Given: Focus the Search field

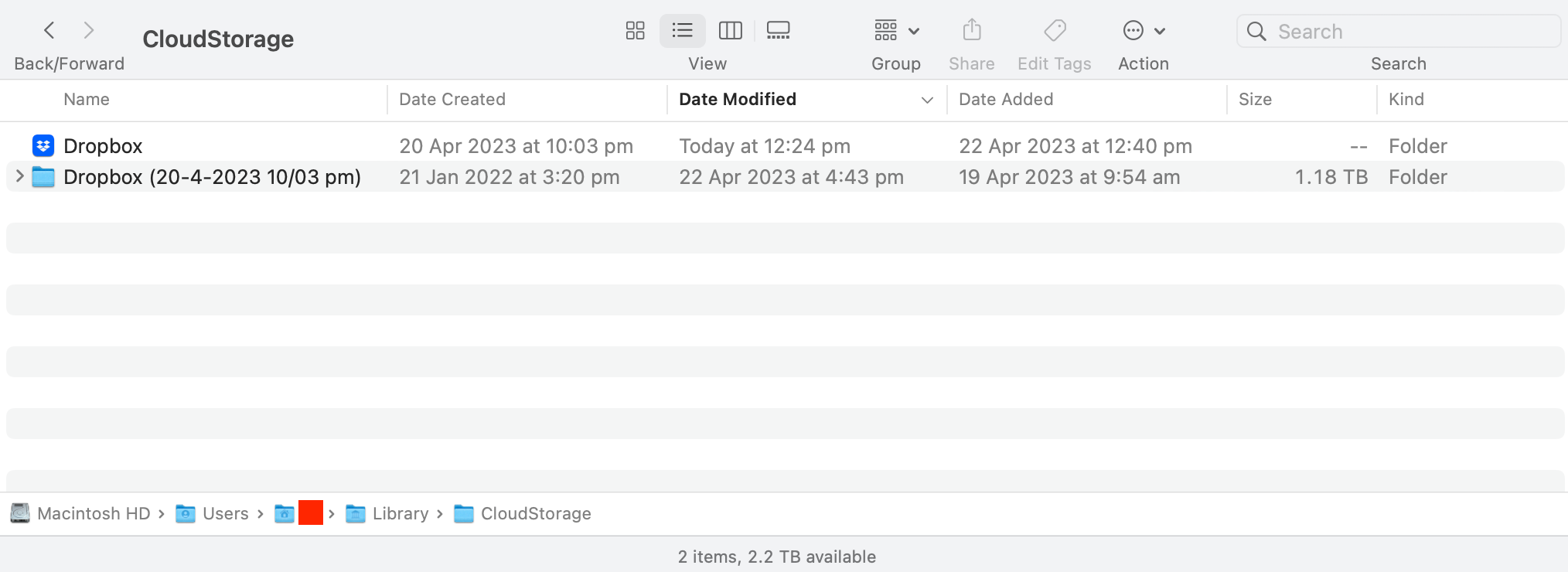Looking at the screenshot, I should pos(1398,31).
